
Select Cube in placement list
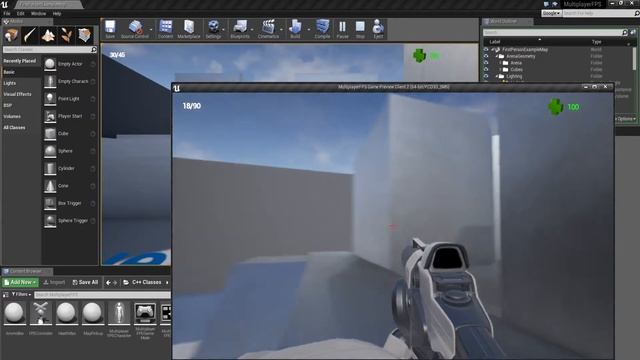click(x=70, y=133)
